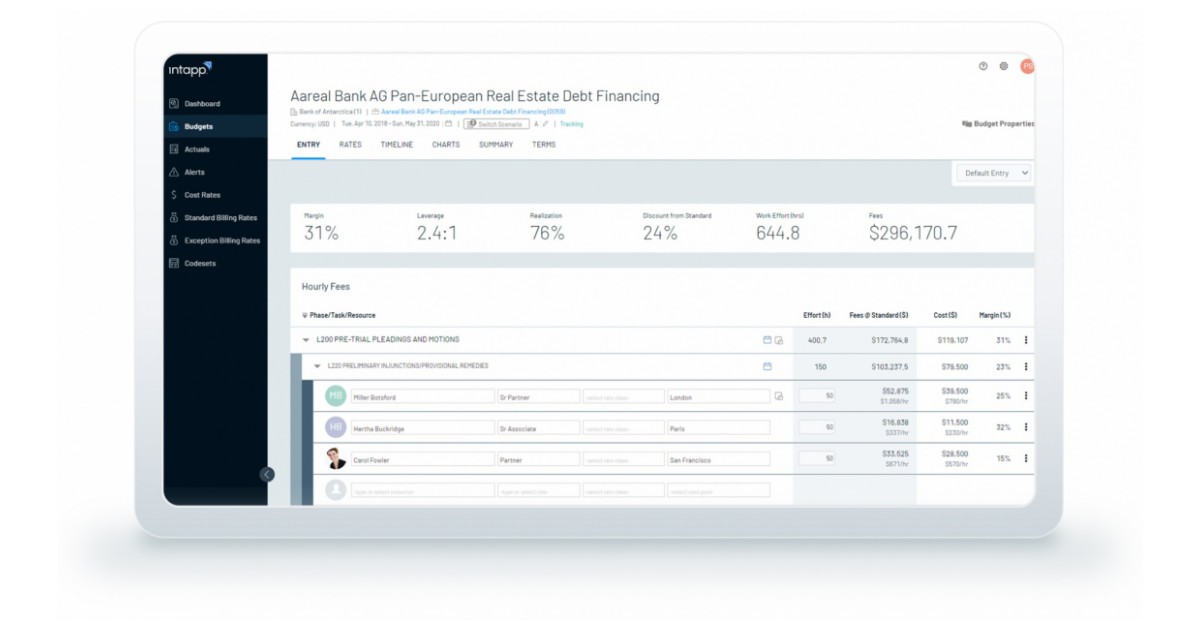Click the note icon on Miller Botsford's row
The width and height of the screenshot is (1200, 630).
click(779, 397)
